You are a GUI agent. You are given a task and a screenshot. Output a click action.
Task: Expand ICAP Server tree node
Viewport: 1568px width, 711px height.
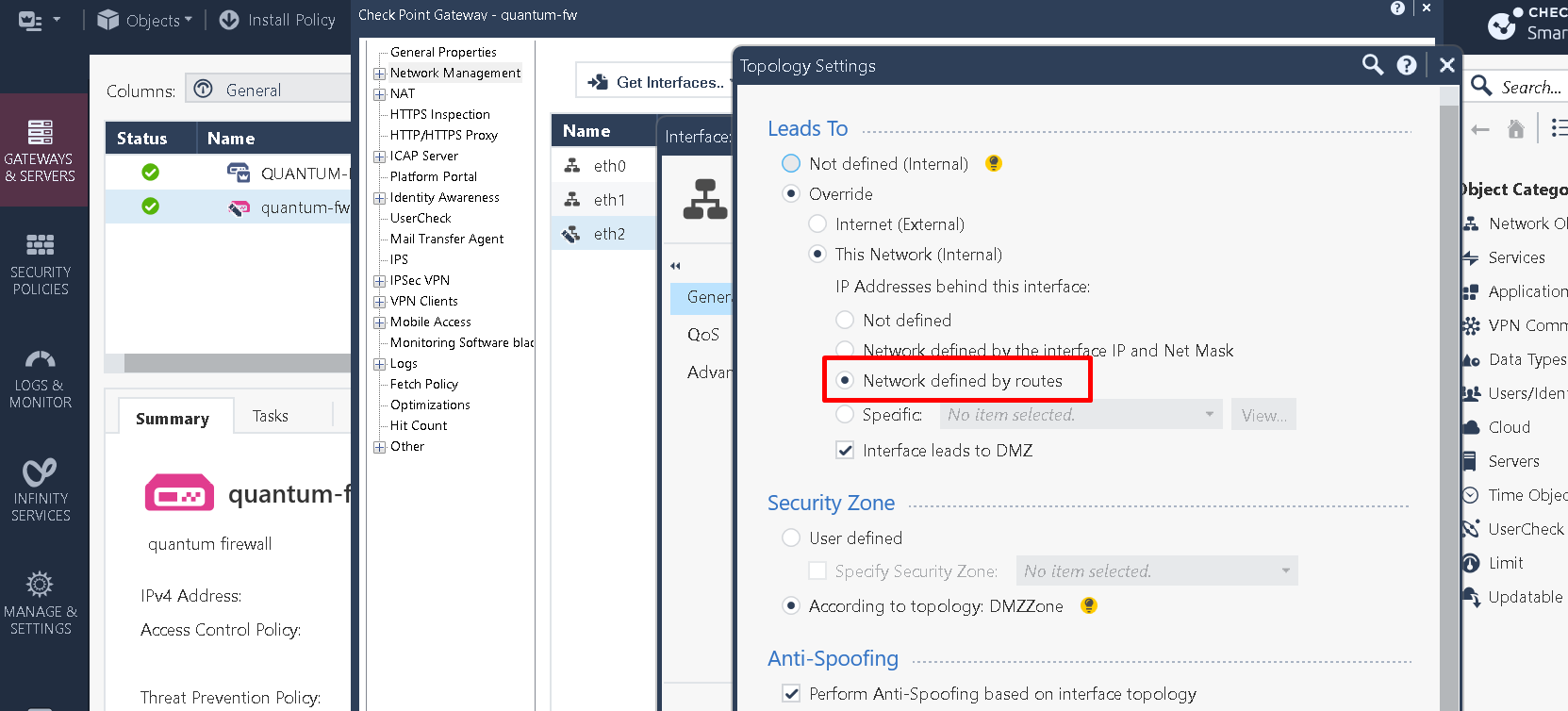(379, 157)
